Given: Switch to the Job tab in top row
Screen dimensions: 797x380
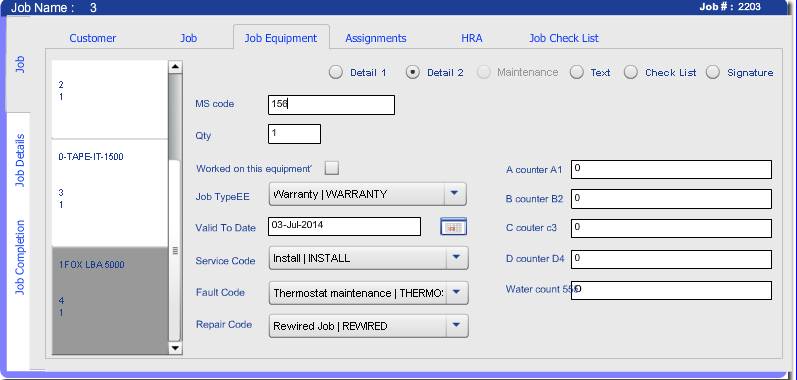Looking at the screenshot, I should (x=189, y=38).
